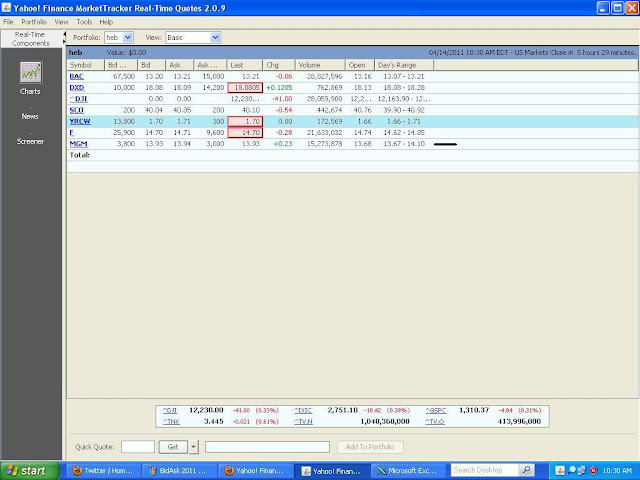Image resolution: width=640 pixels, height=480 pixels.
Task: Expand the View Basic dropdown
Action: click(x=216, y=38)
